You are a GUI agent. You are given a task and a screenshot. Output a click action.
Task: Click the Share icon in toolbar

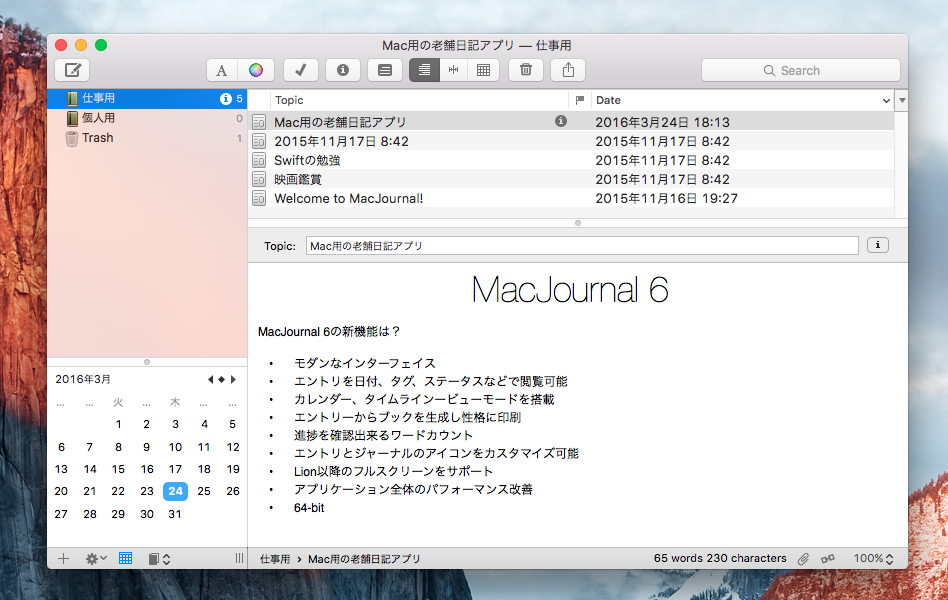(x=568, y=70)
